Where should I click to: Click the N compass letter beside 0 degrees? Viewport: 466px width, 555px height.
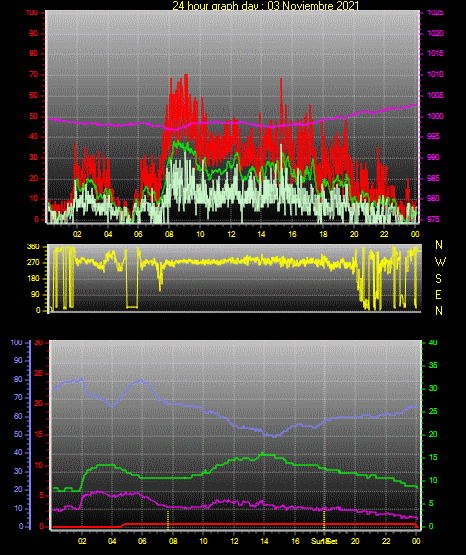point(439,311)
